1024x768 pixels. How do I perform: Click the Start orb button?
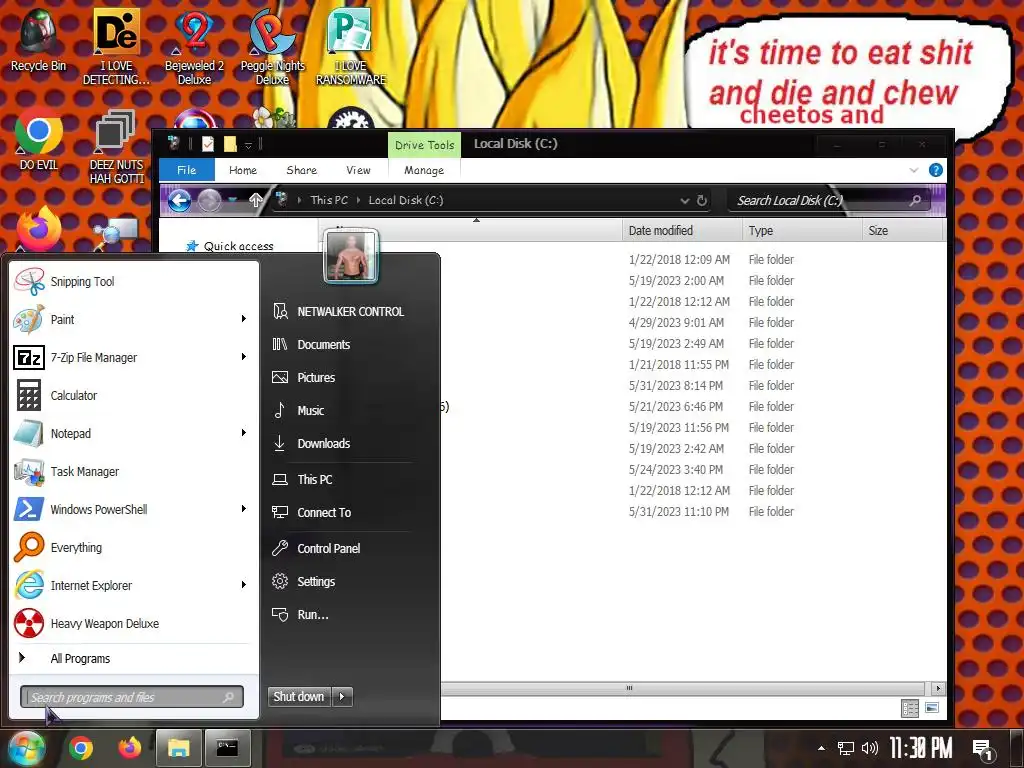coord(25,748)
